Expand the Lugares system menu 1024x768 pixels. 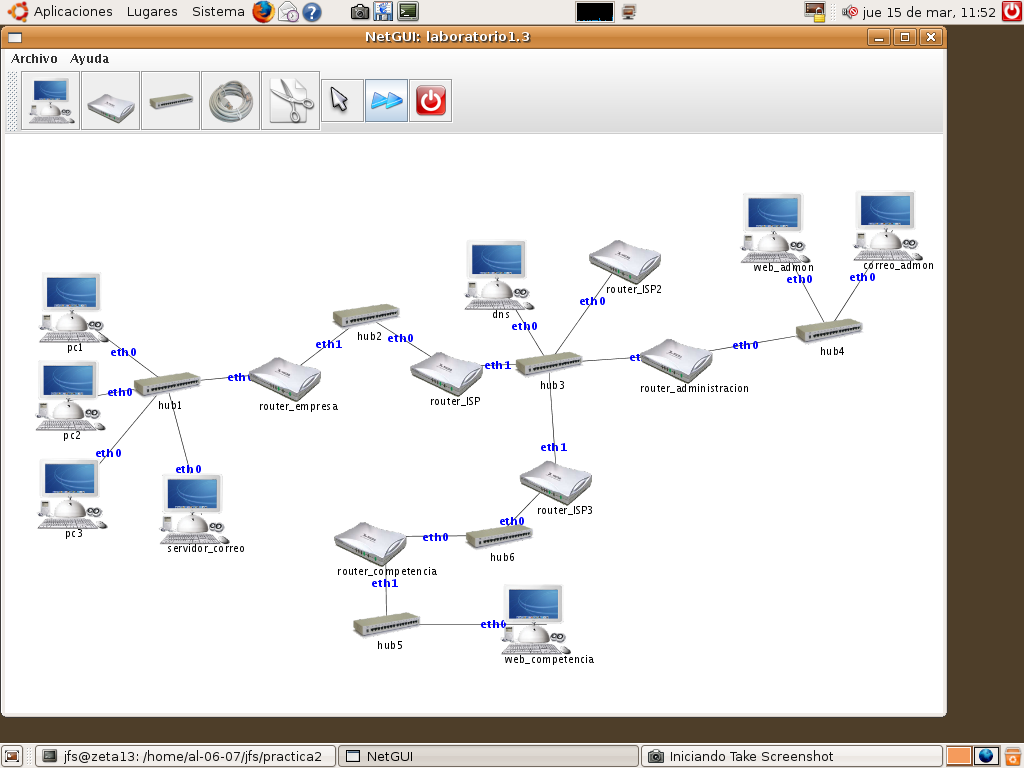point(152,12)
